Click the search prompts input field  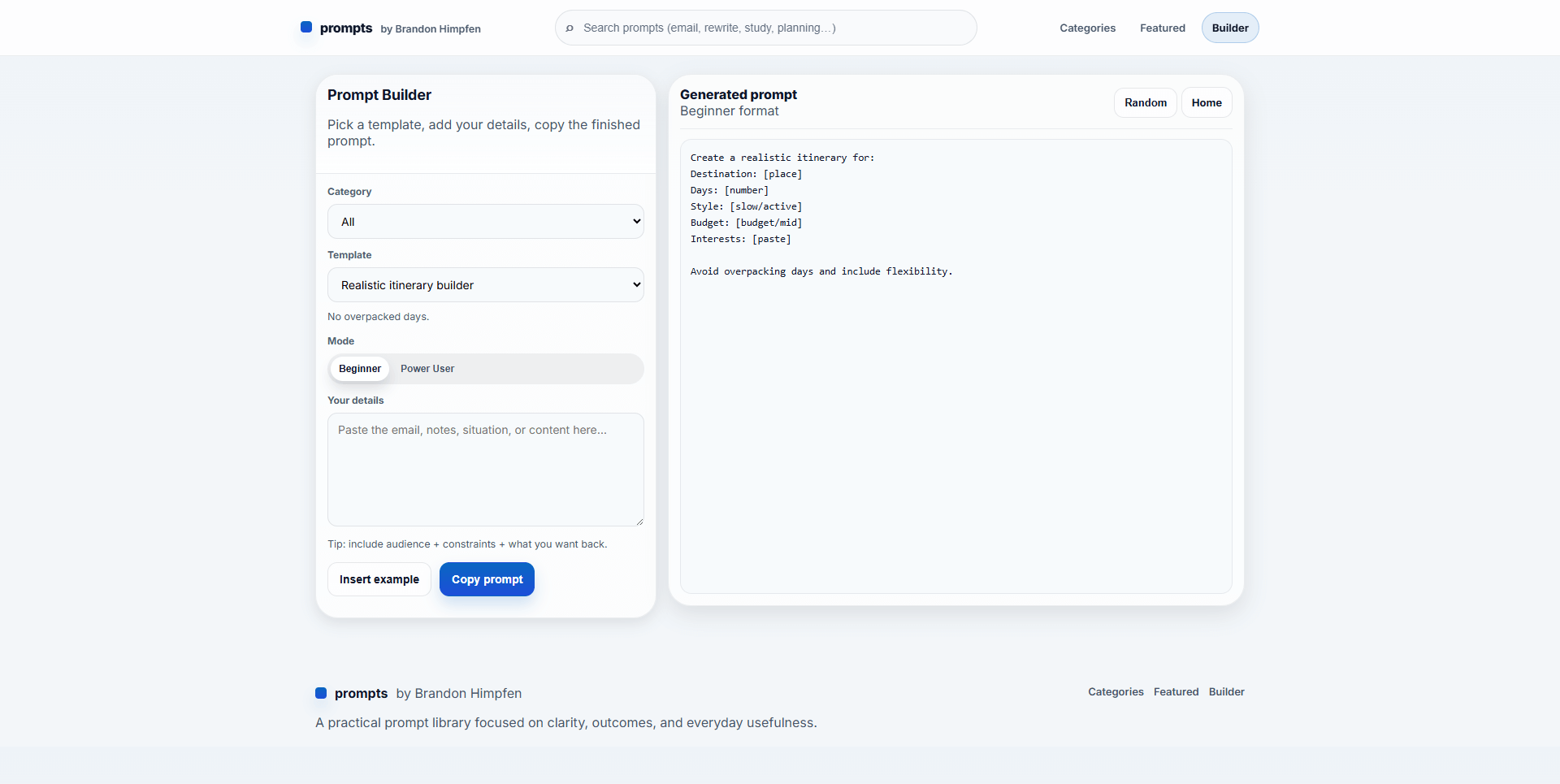[765, 28]
